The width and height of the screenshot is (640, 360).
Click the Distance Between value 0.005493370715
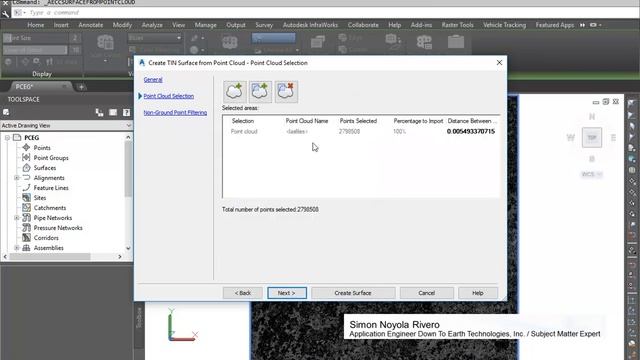pos(471,131)
